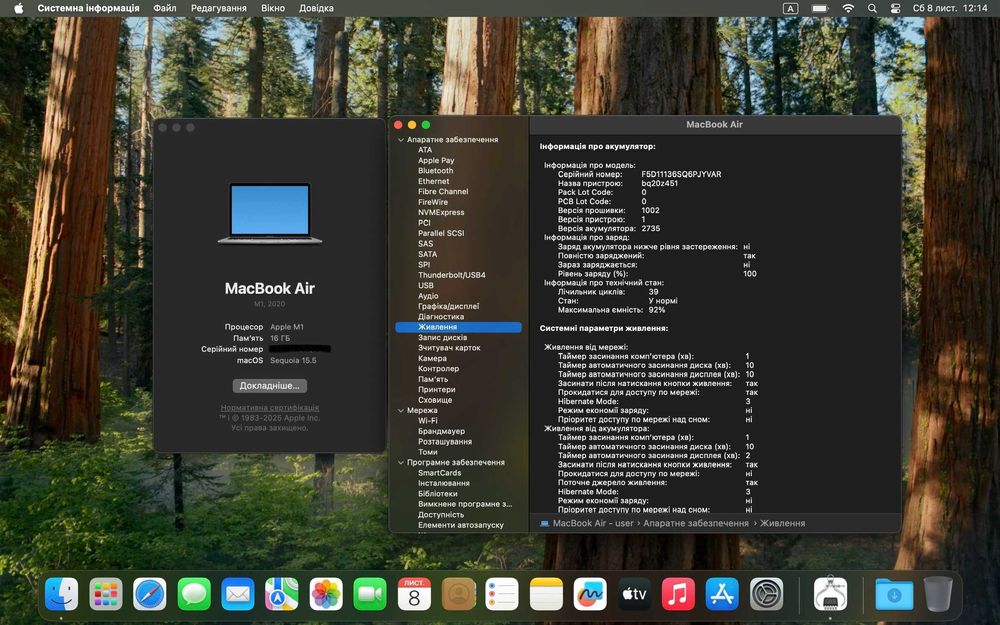Click the Докладніше... button
The height and width of the screenshot is (625, 1000).
pos(269,386)
